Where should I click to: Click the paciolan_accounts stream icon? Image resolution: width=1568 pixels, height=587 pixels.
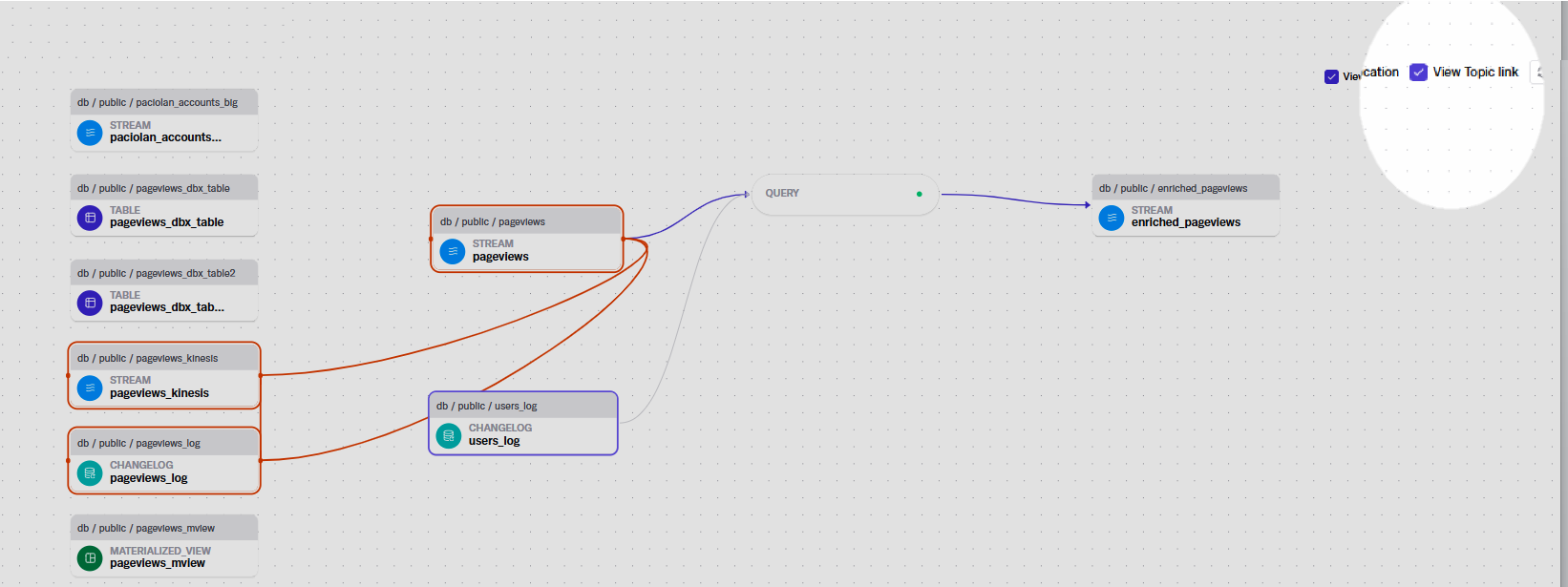click(x=90, y=133)
